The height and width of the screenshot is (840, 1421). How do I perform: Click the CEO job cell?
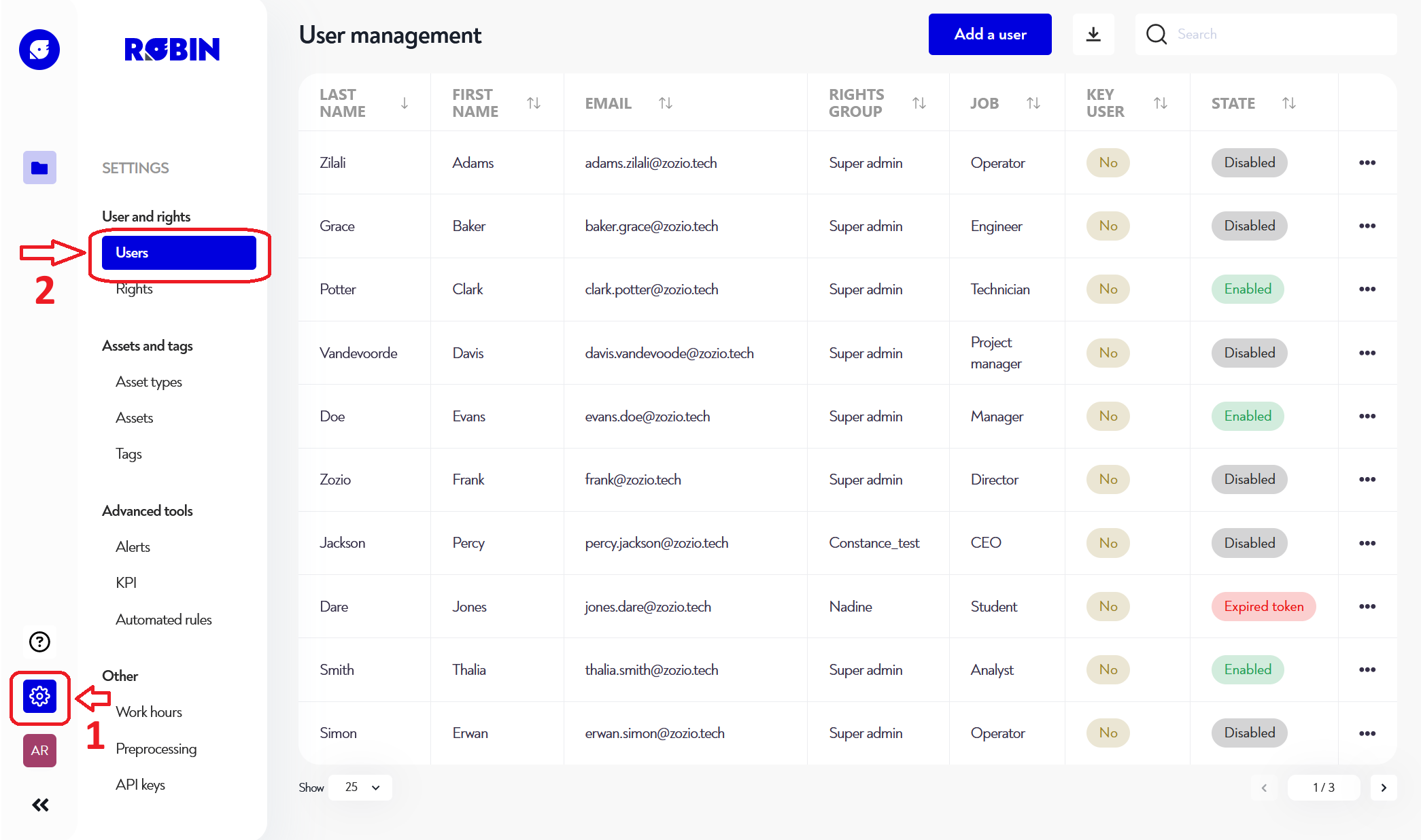[x=986, y=543]
